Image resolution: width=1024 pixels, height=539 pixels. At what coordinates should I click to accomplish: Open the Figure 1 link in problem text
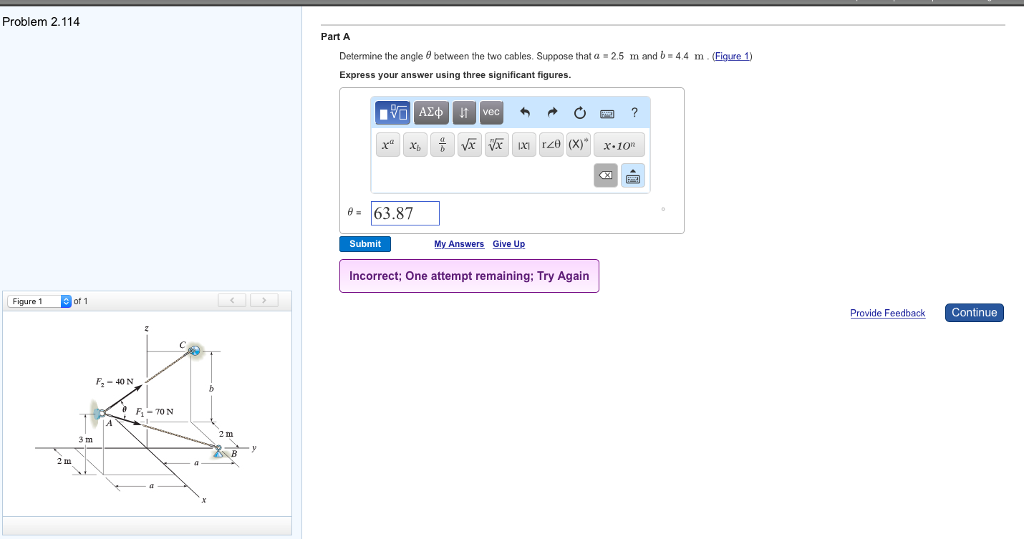732,56
